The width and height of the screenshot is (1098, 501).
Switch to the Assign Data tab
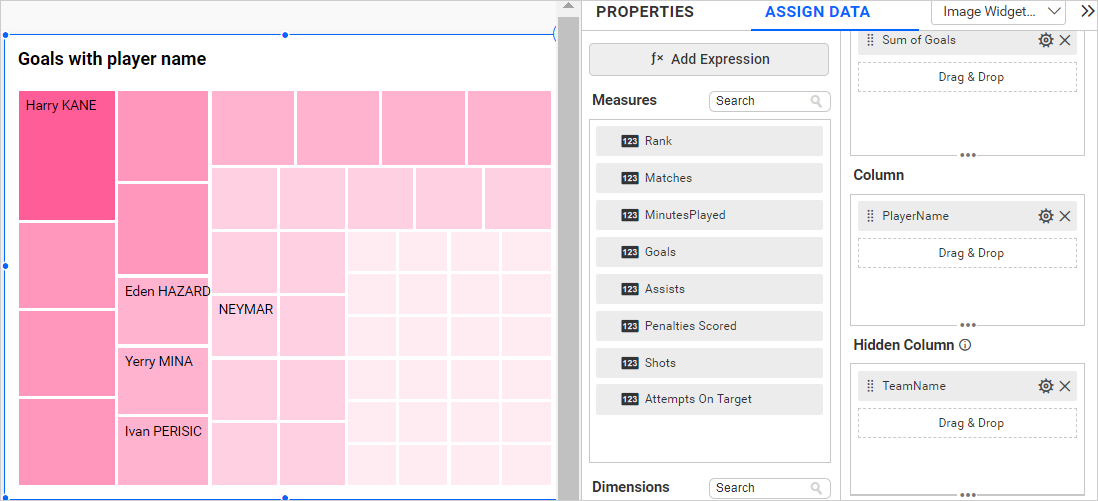(x=817, y=13)
